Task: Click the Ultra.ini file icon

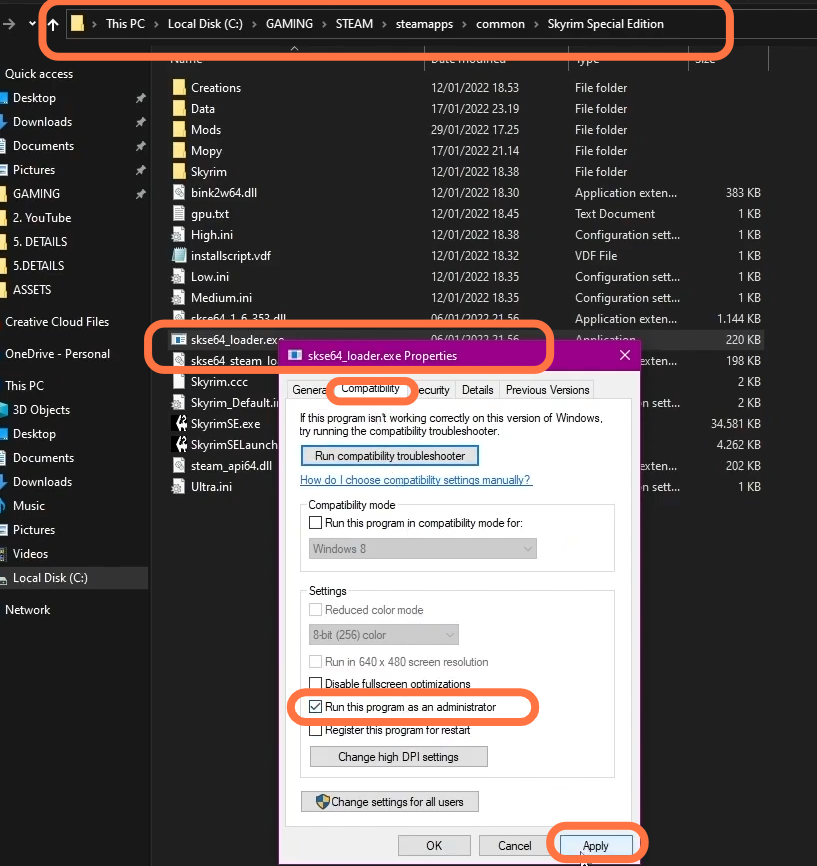Action: pyautogui.click(x=178, y=486)
